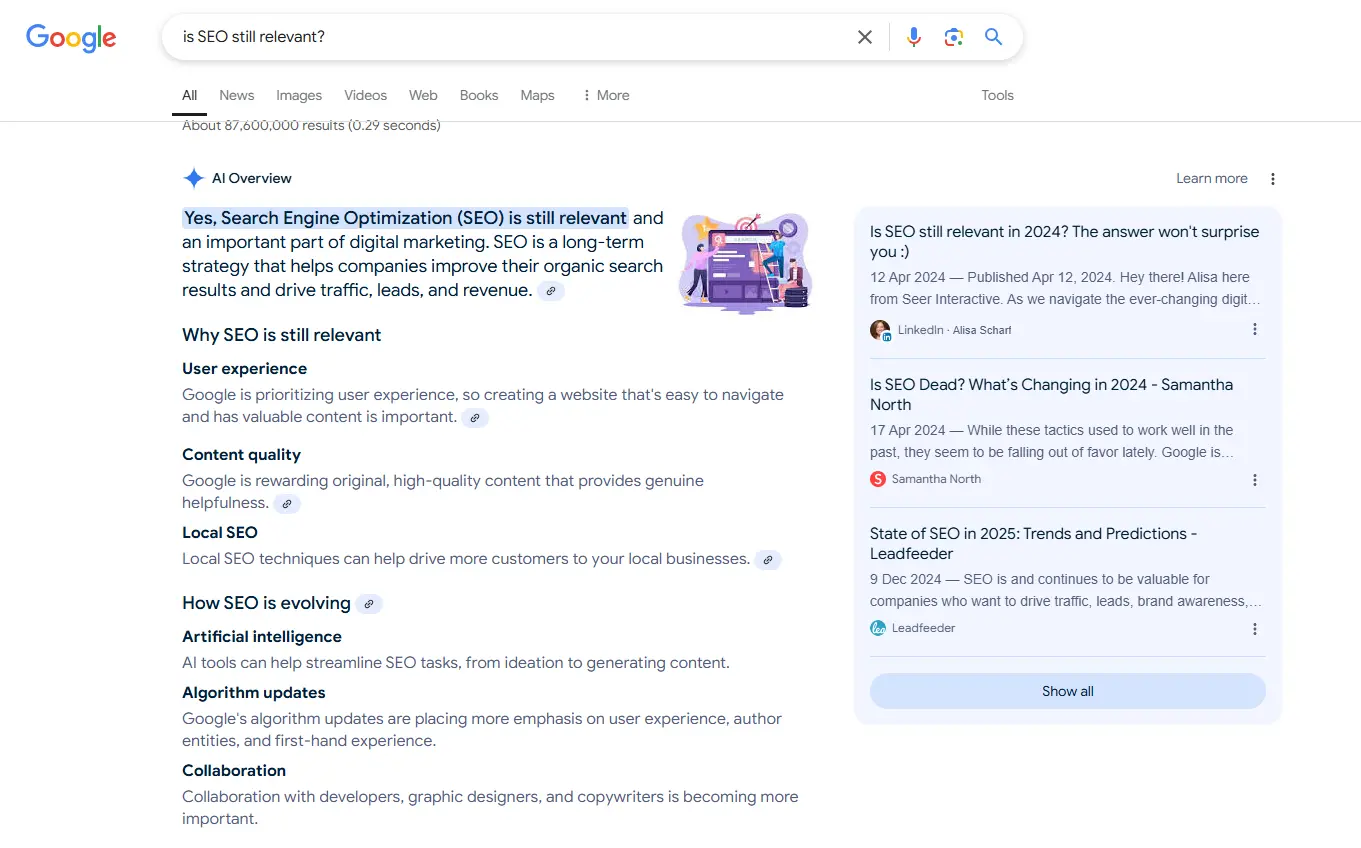Click 'How SEO is evolving' heading

click(x=266, y=603)
